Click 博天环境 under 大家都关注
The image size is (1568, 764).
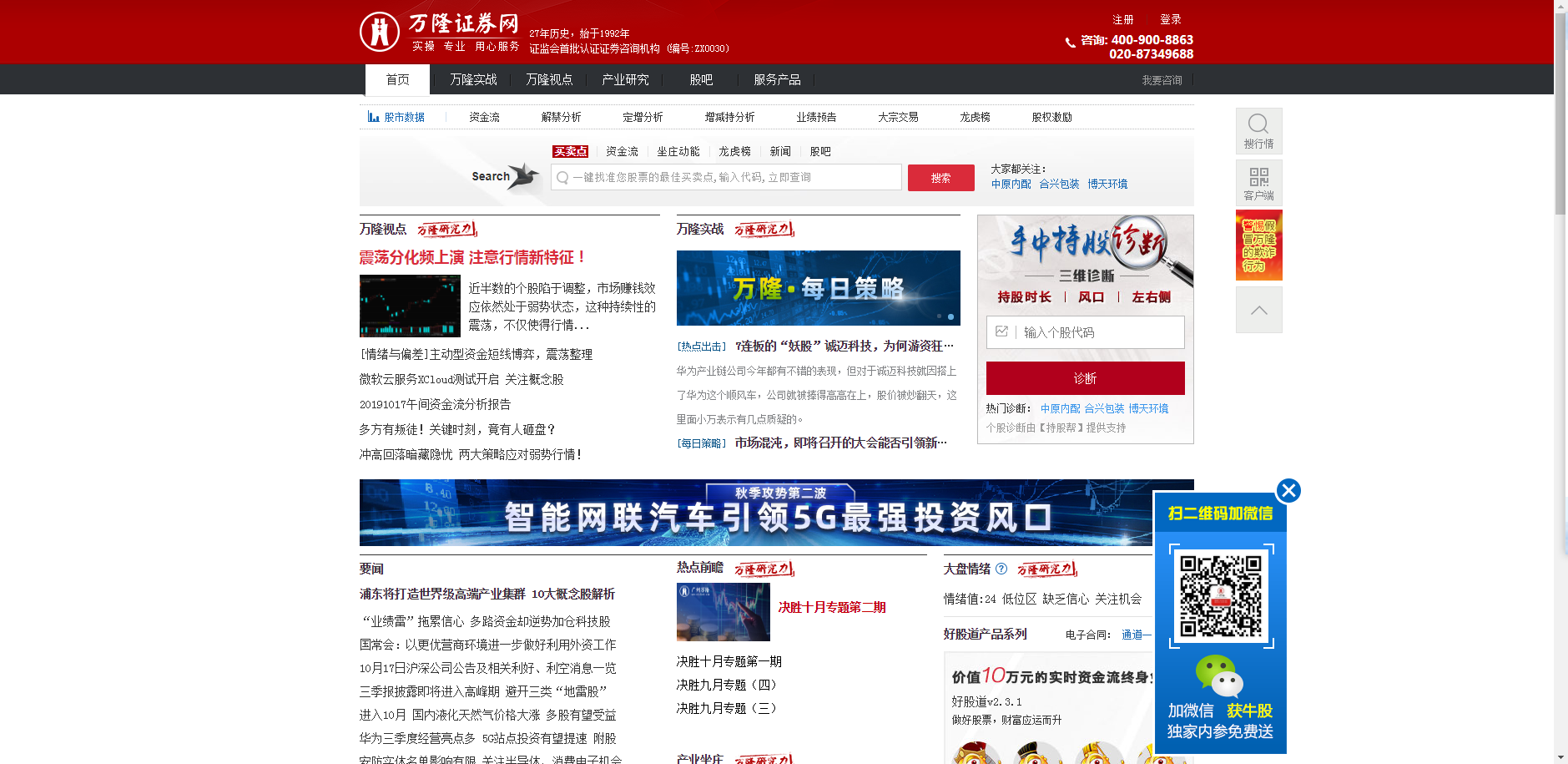(1107, 184)
